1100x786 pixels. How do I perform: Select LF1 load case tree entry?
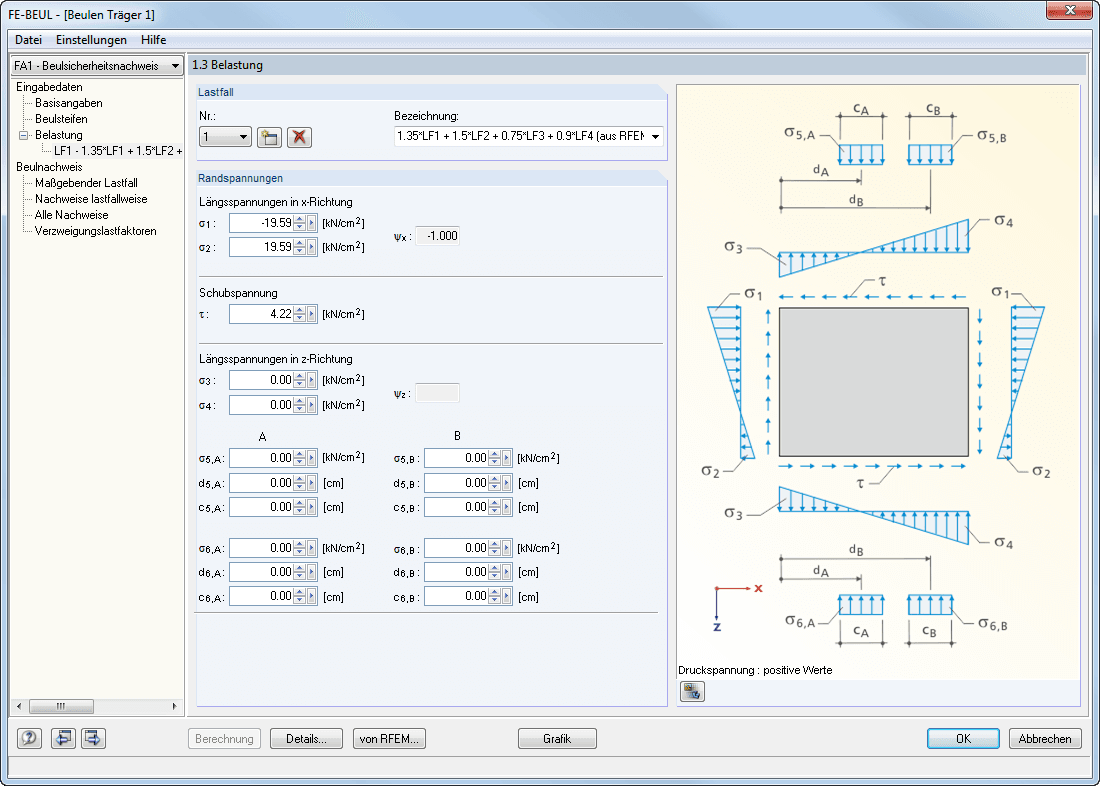(118, 151)
